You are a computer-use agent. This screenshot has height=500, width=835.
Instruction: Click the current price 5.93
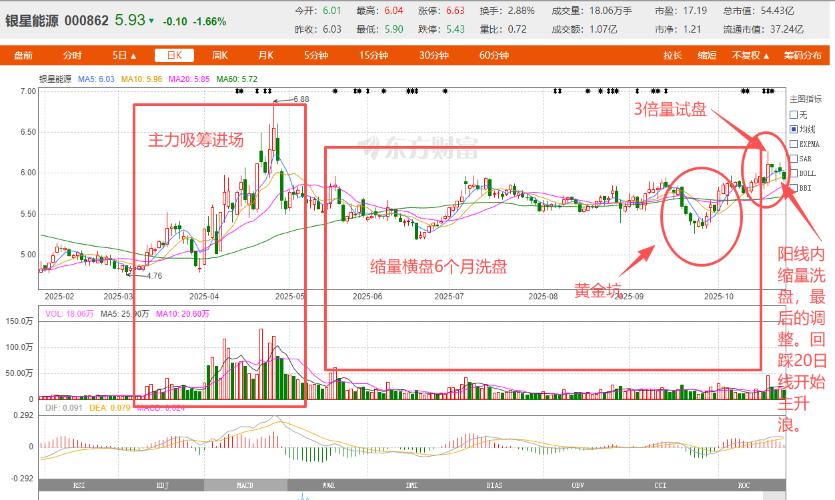click(x=130, y=20)
